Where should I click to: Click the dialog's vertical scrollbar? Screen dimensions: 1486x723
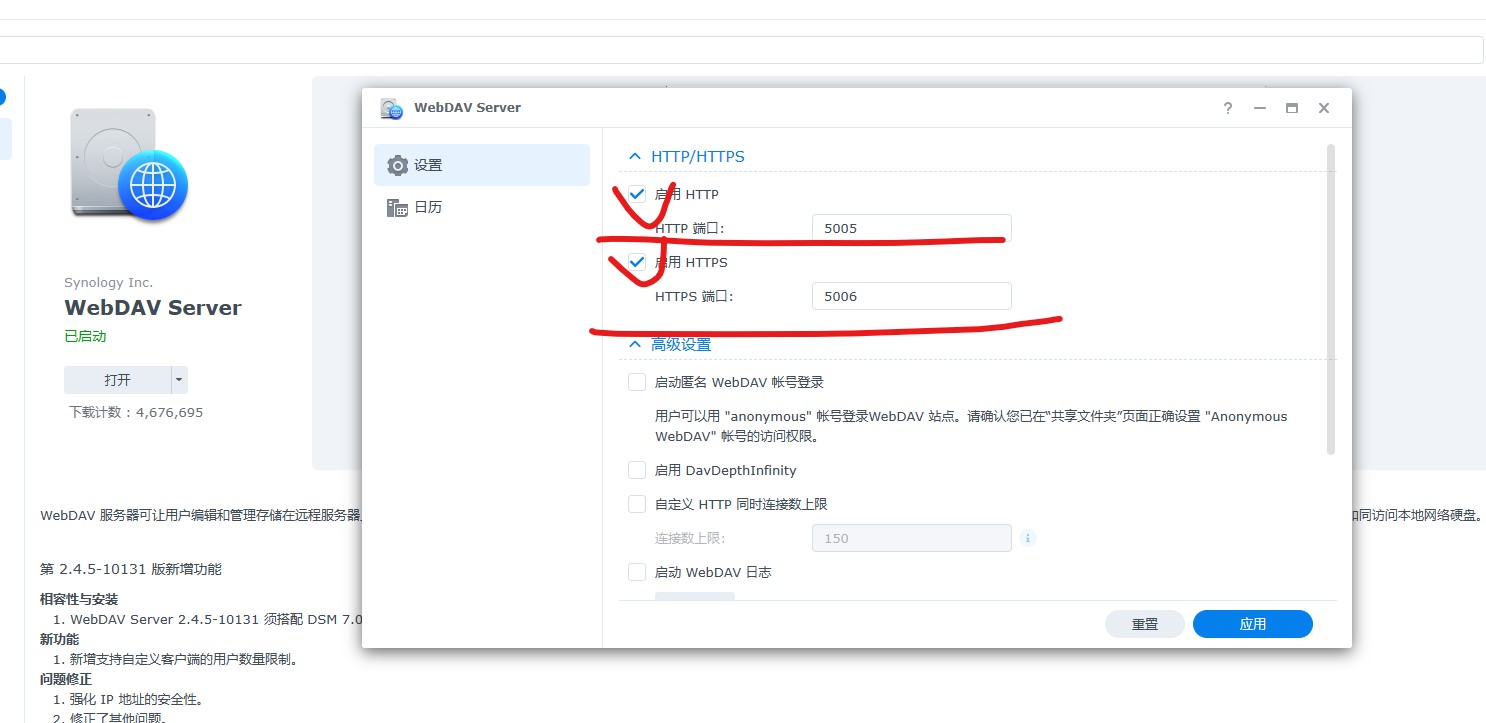1331,300
